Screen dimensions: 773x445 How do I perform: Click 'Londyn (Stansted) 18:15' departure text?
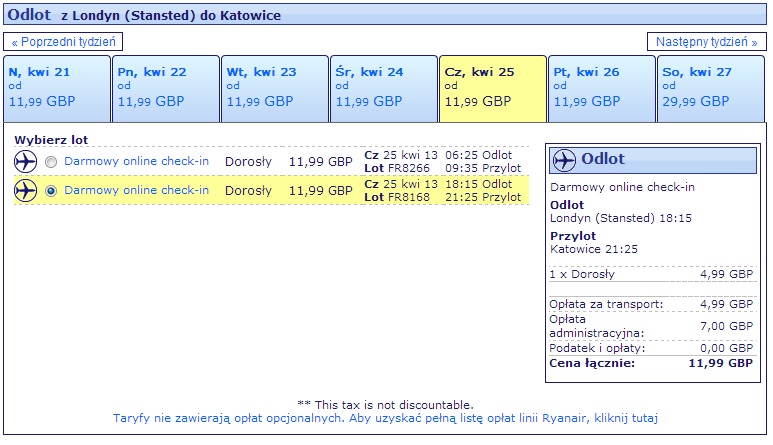pos(621,218)
